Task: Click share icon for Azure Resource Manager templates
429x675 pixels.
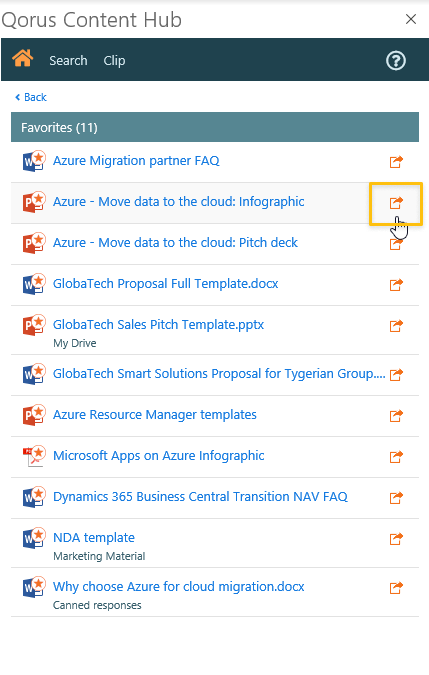Action: [396, 416]
